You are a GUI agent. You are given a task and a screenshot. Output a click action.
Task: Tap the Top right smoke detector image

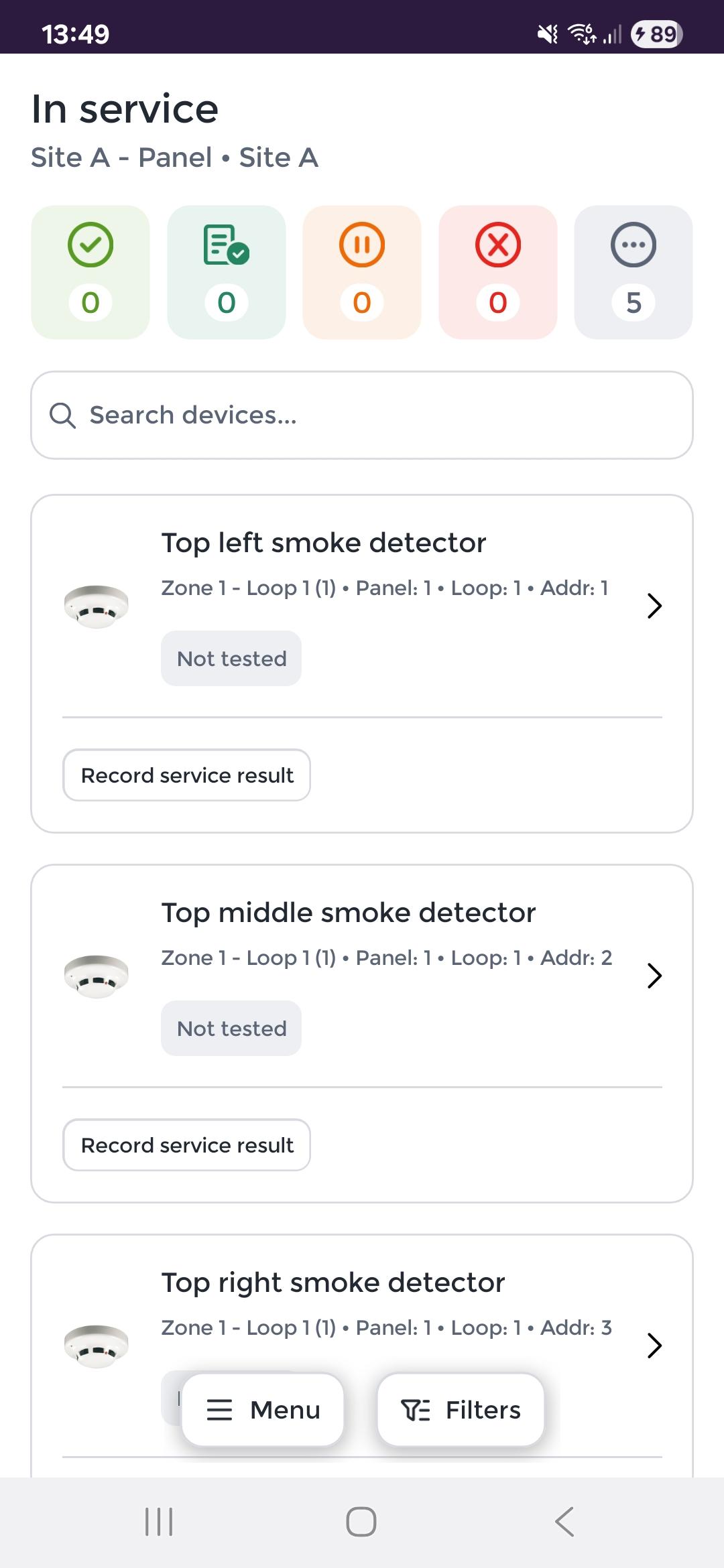pyautogui.click(x=96, y=1346)
